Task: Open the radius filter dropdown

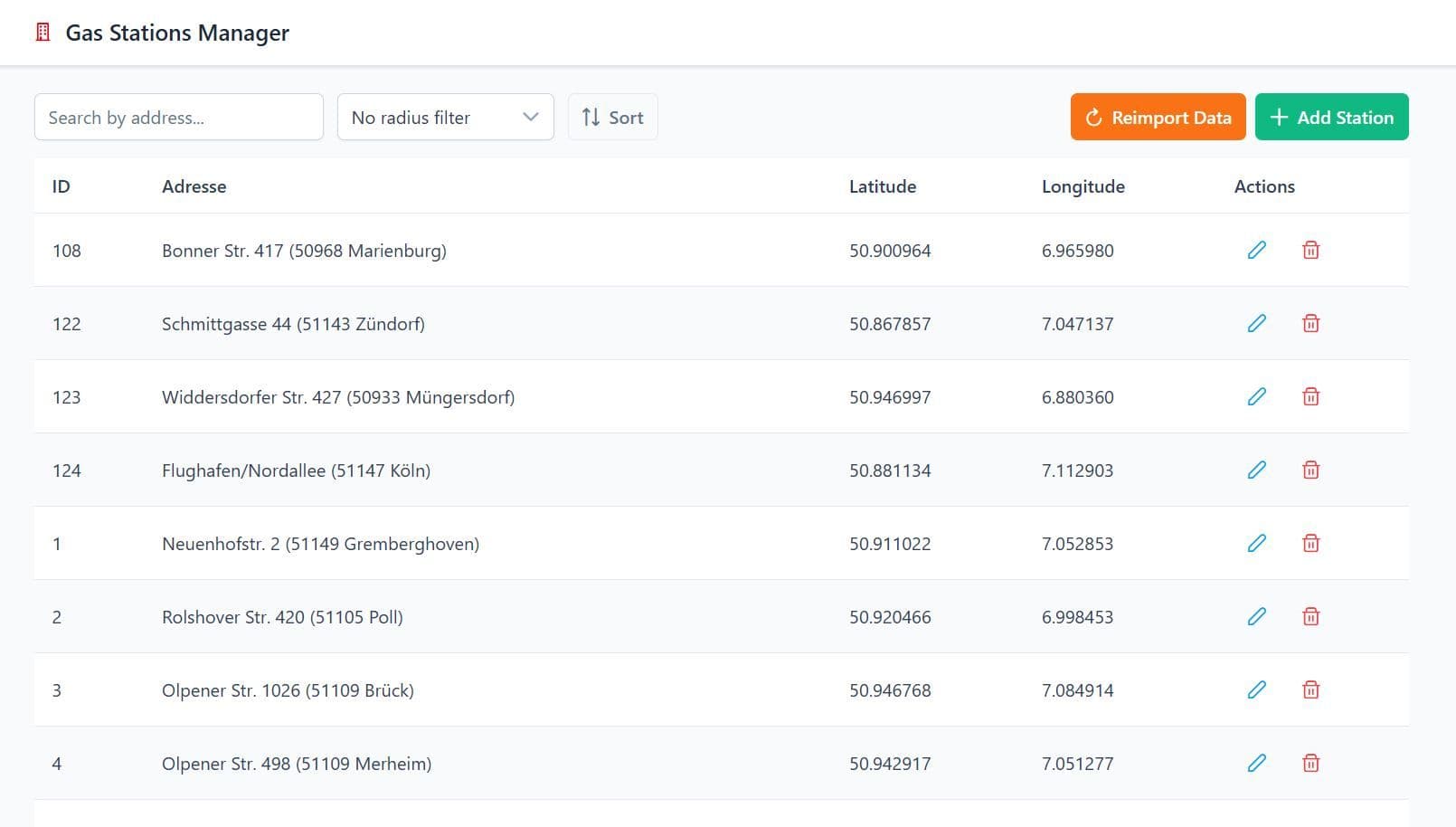Action: point(445,117)
